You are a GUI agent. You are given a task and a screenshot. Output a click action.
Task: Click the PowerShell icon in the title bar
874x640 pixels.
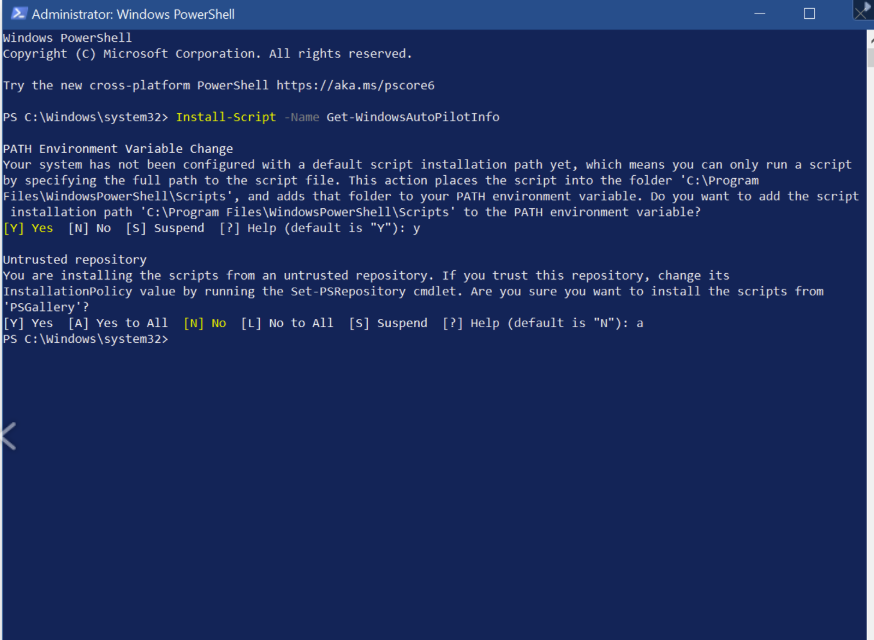point(16,14)
